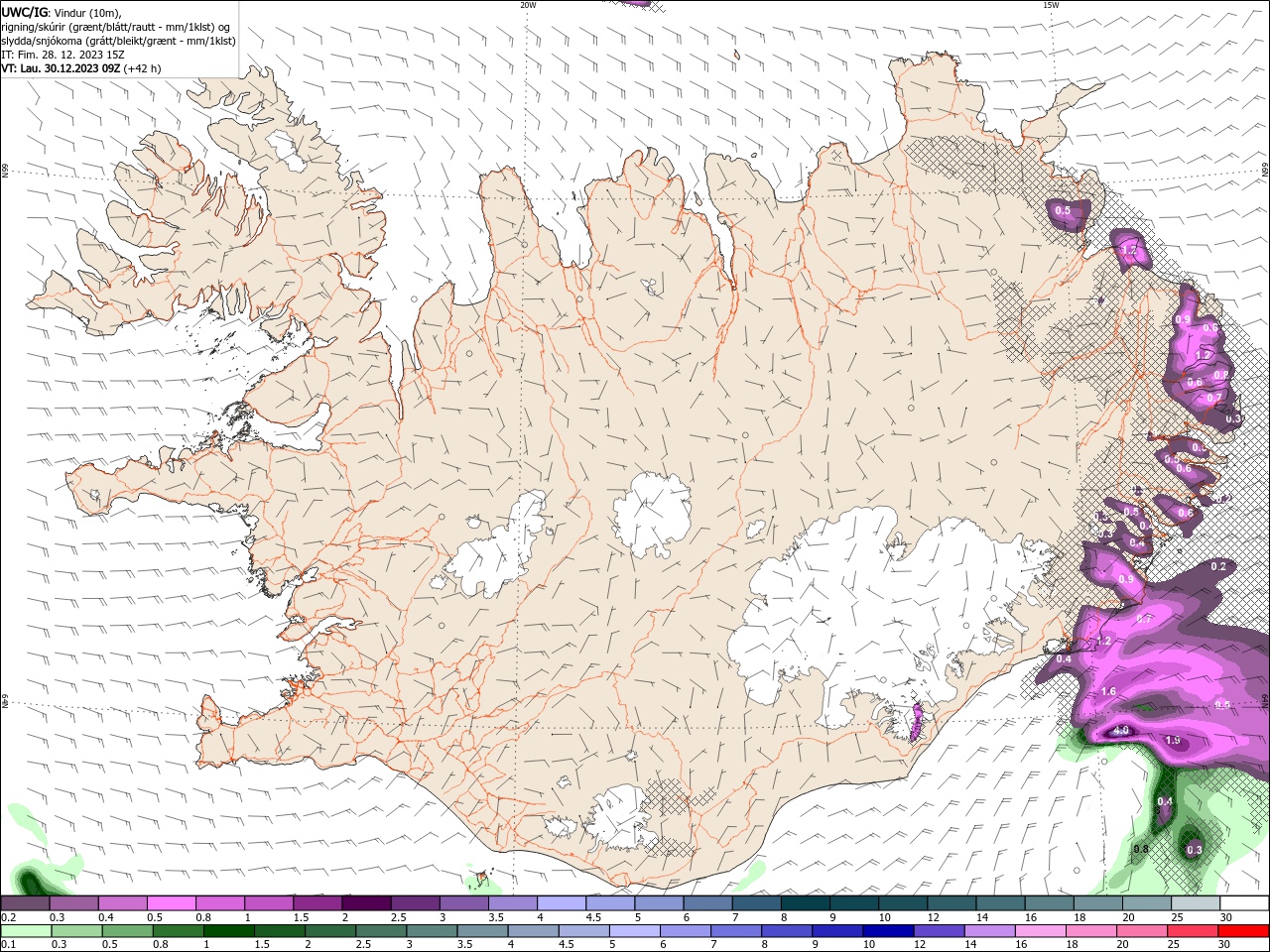
Task: Click the bright red rain legend swatch labeled 30
Action: click(1244, 931)
